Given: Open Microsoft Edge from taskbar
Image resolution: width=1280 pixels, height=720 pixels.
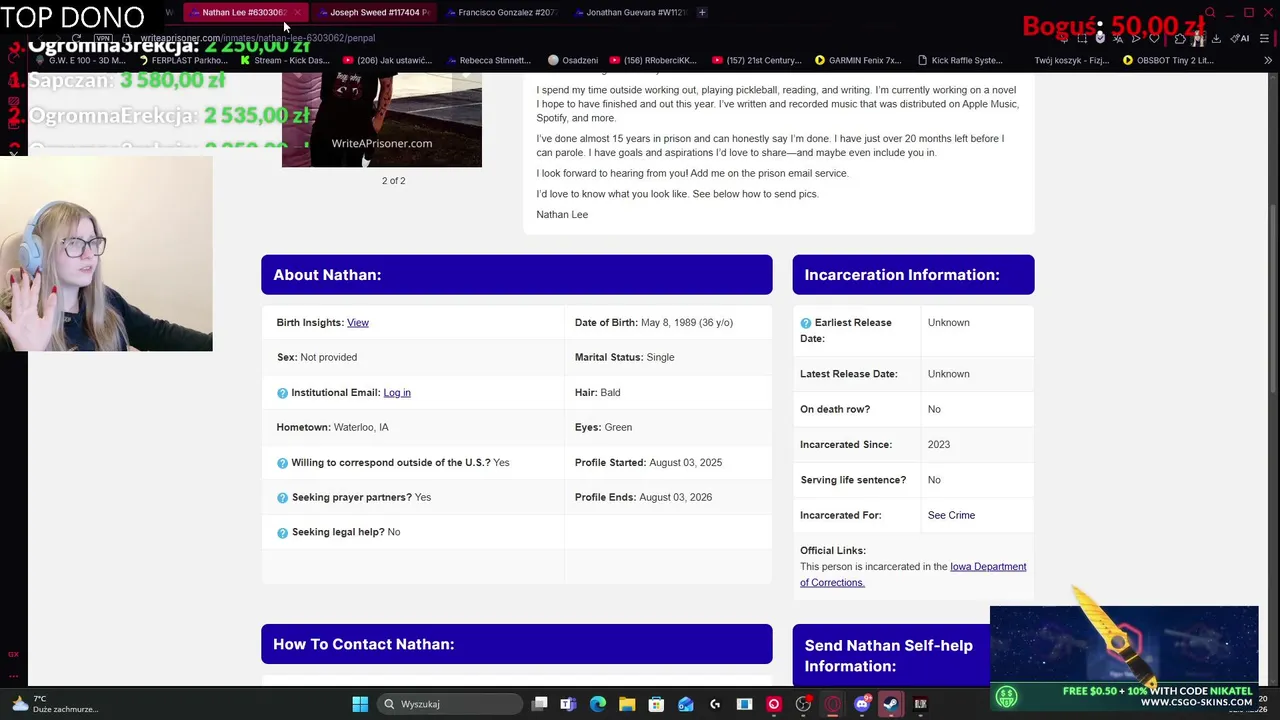Looking at the screenshot, I should [597, 704].
